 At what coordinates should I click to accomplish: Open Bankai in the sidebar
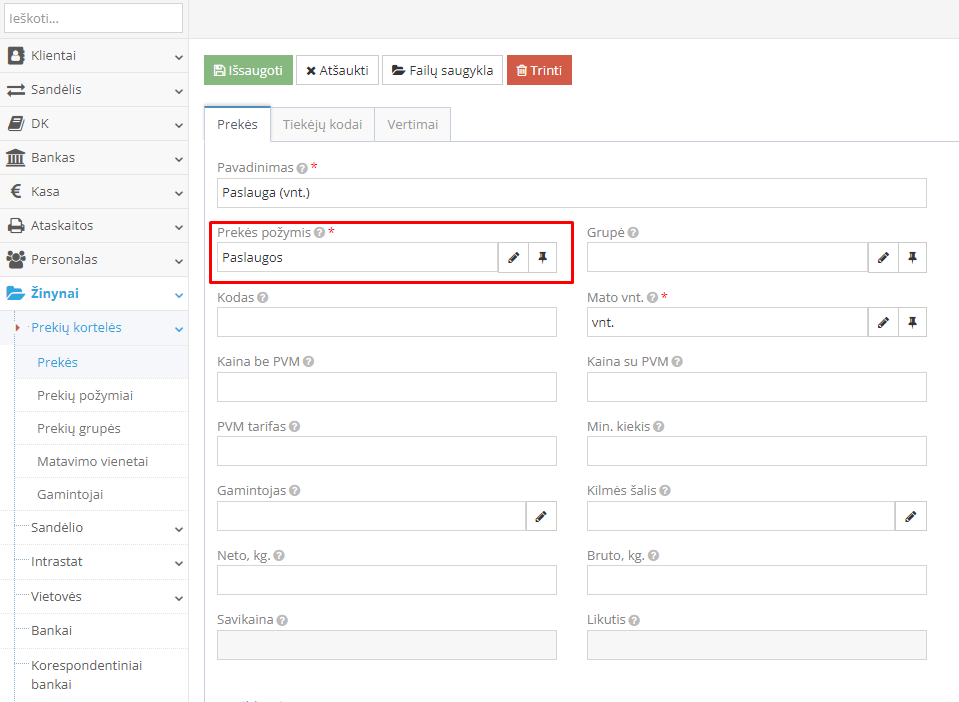point(51,630)
